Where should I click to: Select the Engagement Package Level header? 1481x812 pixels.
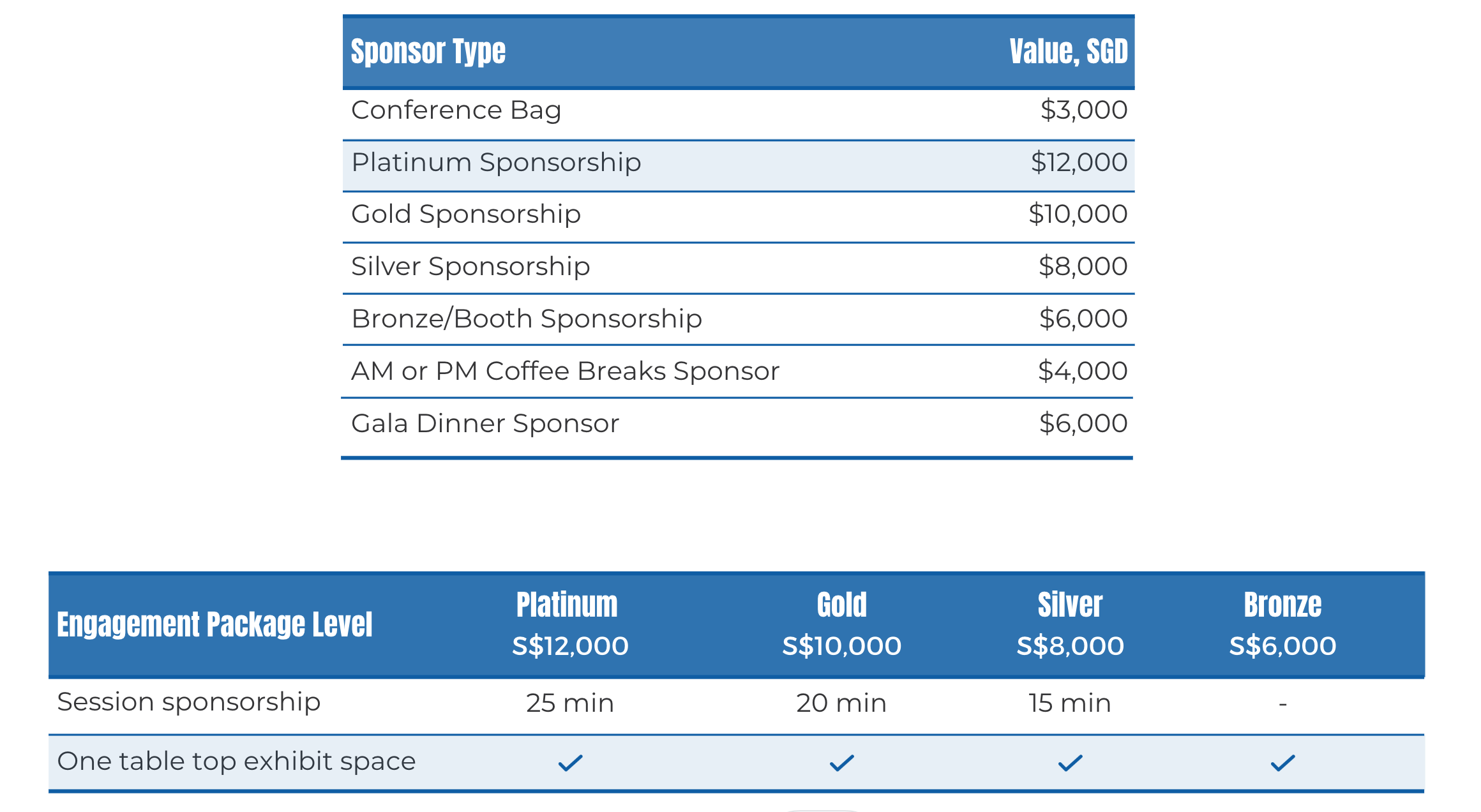[214, 624]
